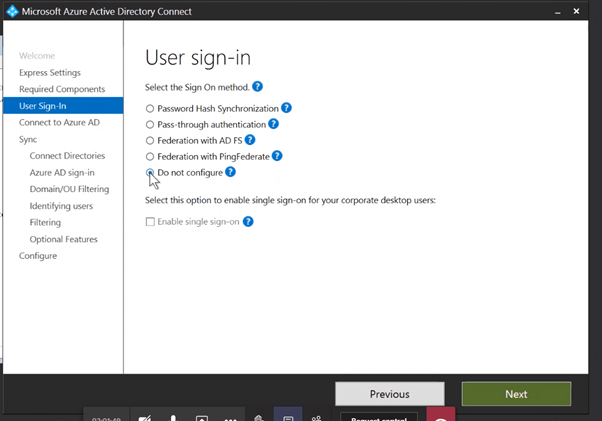Select Federation with AD FS option
Image resolution: width=602 pixels, height=421 pixels.
(x=150, y=140)
